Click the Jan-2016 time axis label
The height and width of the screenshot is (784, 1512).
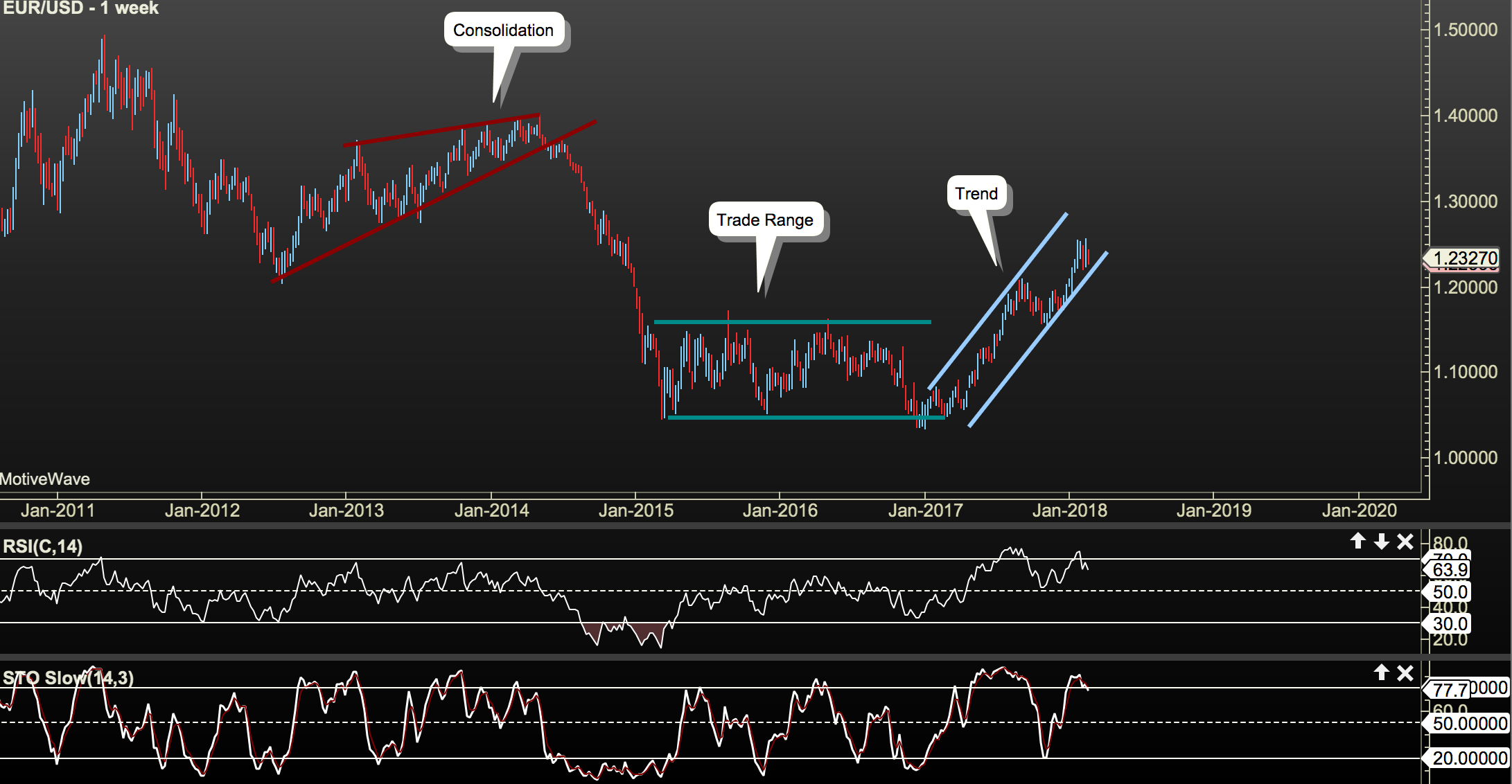point(780,510)
